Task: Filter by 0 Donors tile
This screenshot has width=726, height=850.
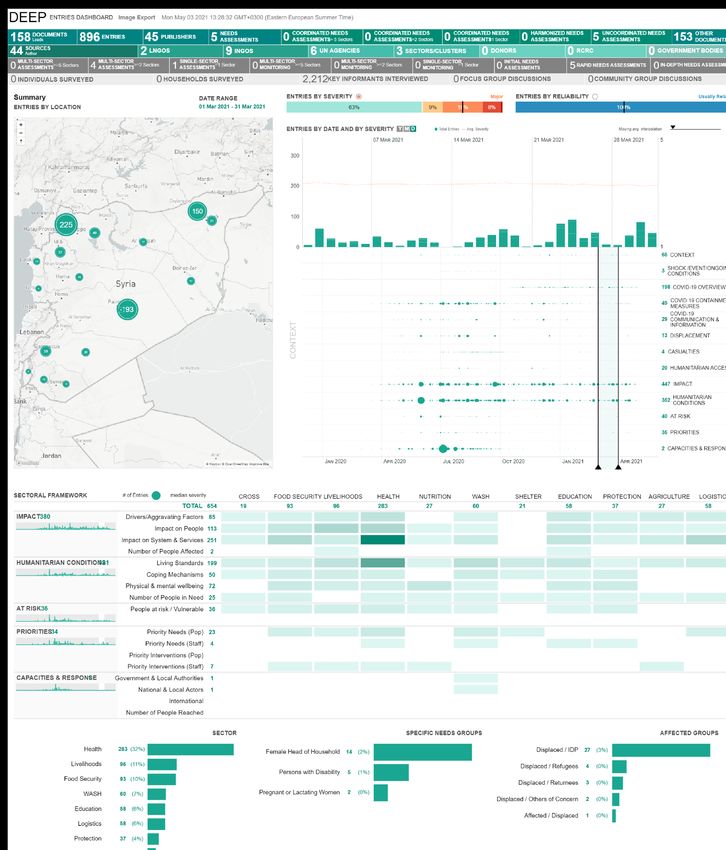Action: click(522, 50)
